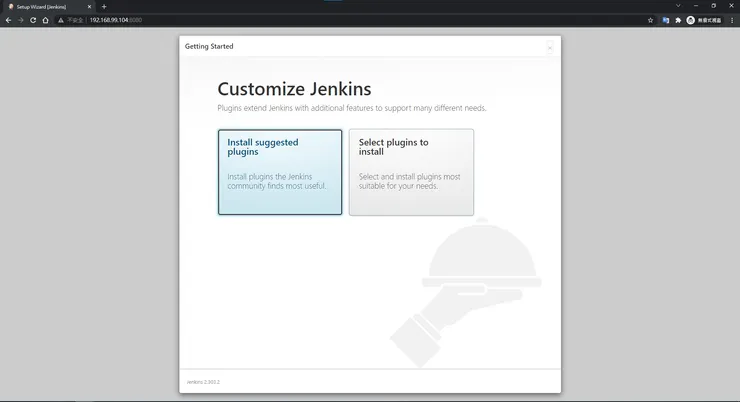Open the extensions puzzle icon
Image resolution: width=740 pixels, height=402 pixels.
[678, 20]
